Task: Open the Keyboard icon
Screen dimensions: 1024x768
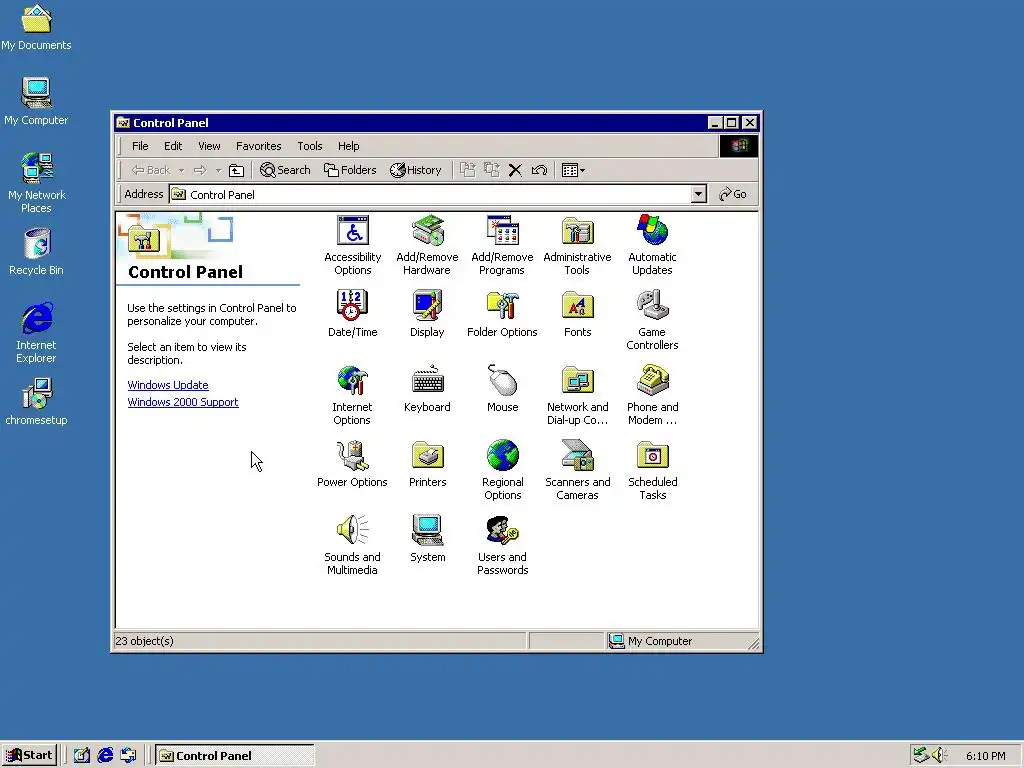Action: (x=428, y=380)
